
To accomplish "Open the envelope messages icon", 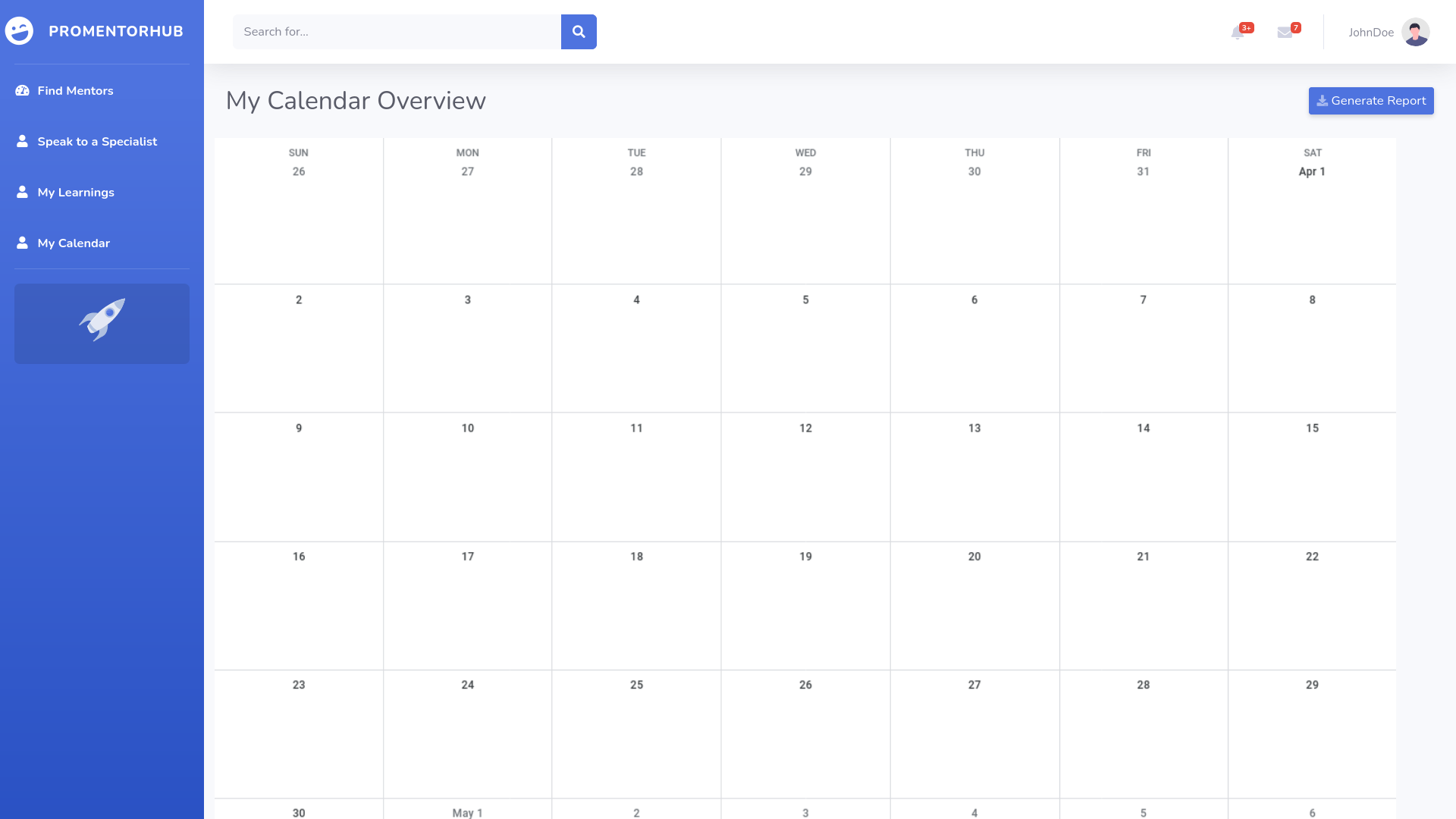I will [1285, 33].
